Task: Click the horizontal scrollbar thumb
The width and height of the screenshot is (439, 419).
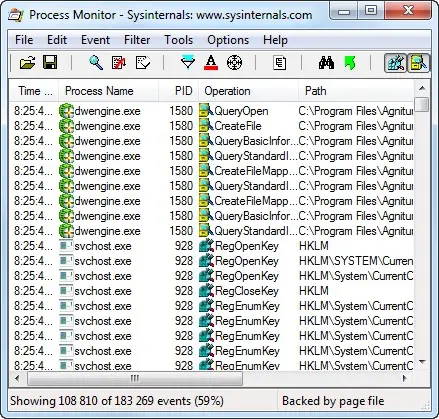Action: [x=135, y=379]
